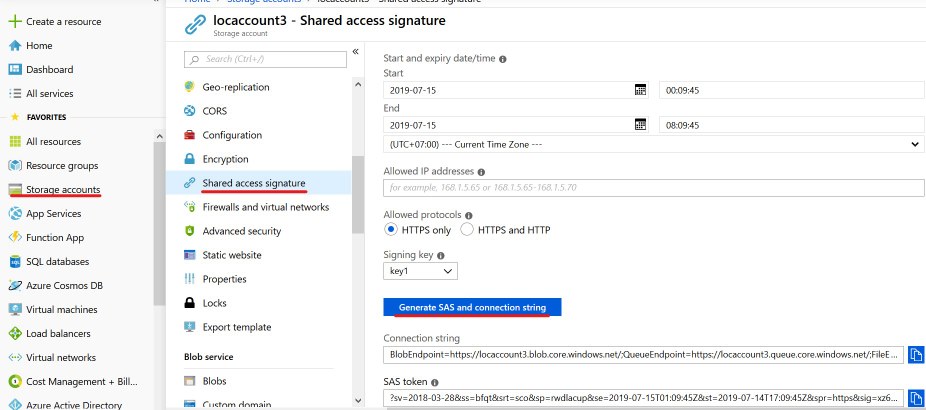Open the End date calendar picker
This screenshot has height=410, width=926.
pyautogui.click(x=640, y=125)
